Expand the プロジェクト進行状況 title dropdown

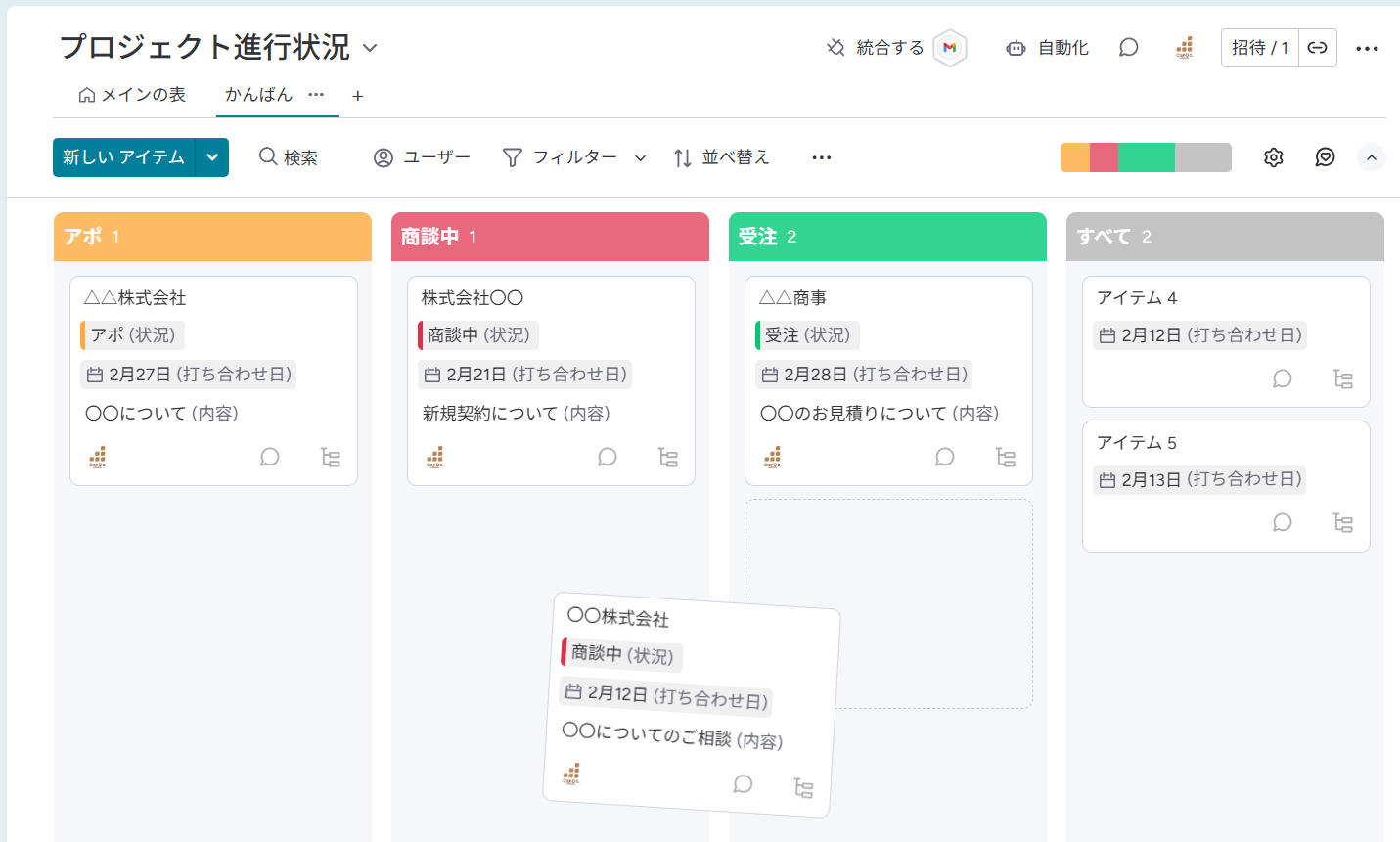pos(370,48)
